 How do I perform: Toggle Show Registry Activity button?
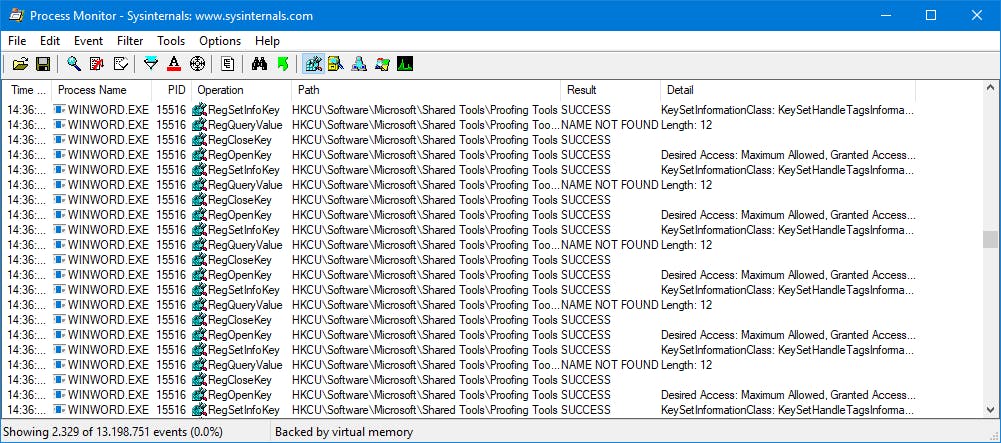[x=313, y=64]
